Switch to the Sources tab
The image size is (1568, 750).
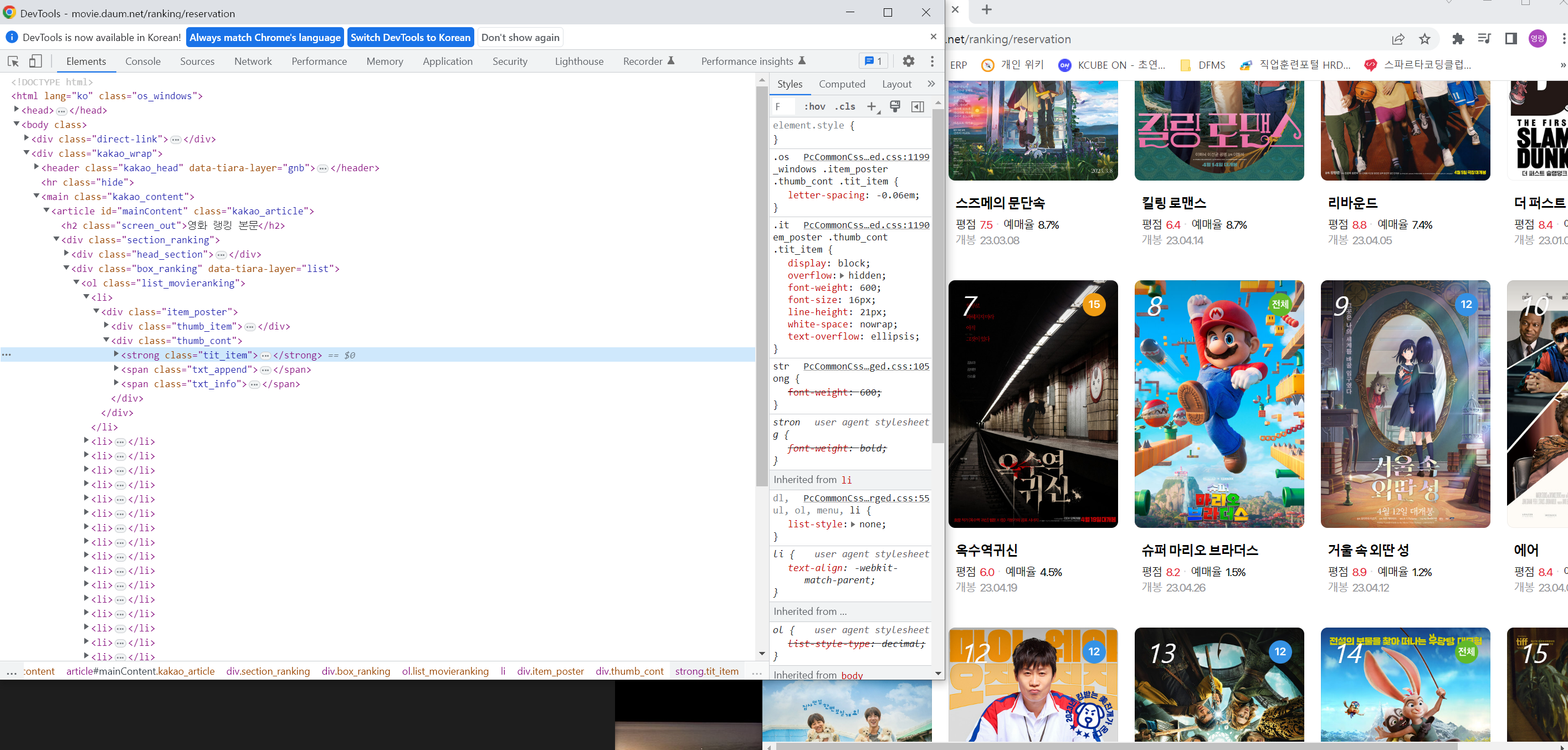pyautogui.click(x=197, y=61)
